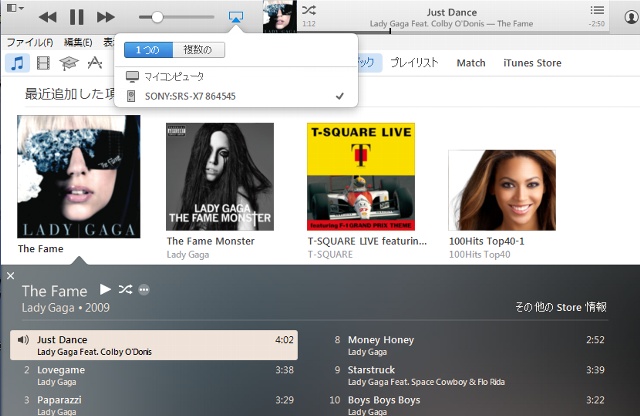Click the 2:52 duration of Money Honey
Image resolution: width=640 pixels, height=416 pixels.
[595, 340]
